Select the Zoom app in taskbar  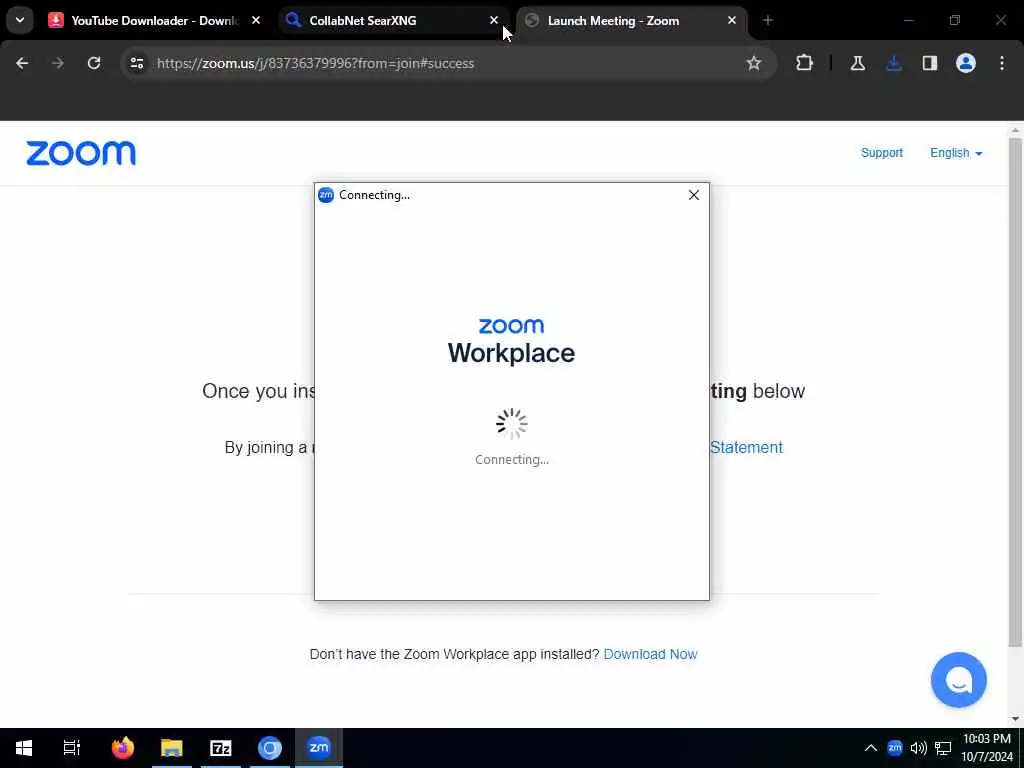pos(319,748)
